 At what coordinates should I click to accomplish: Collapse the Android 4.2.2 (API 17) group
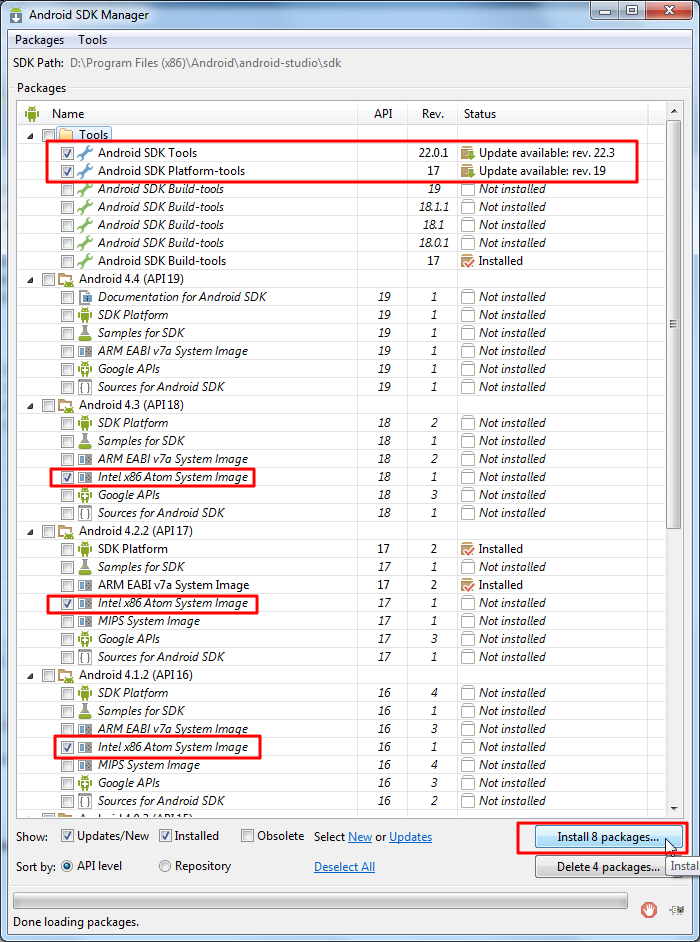coord(31,532)
